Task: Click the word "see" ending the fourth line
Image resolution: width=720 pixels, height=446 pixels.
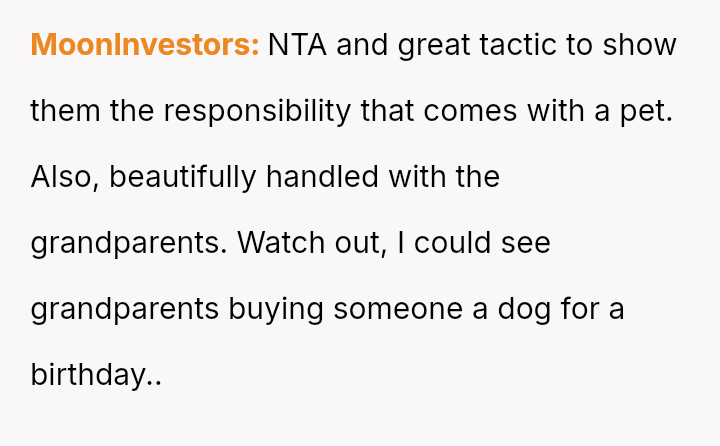Action: coord(529,243)
